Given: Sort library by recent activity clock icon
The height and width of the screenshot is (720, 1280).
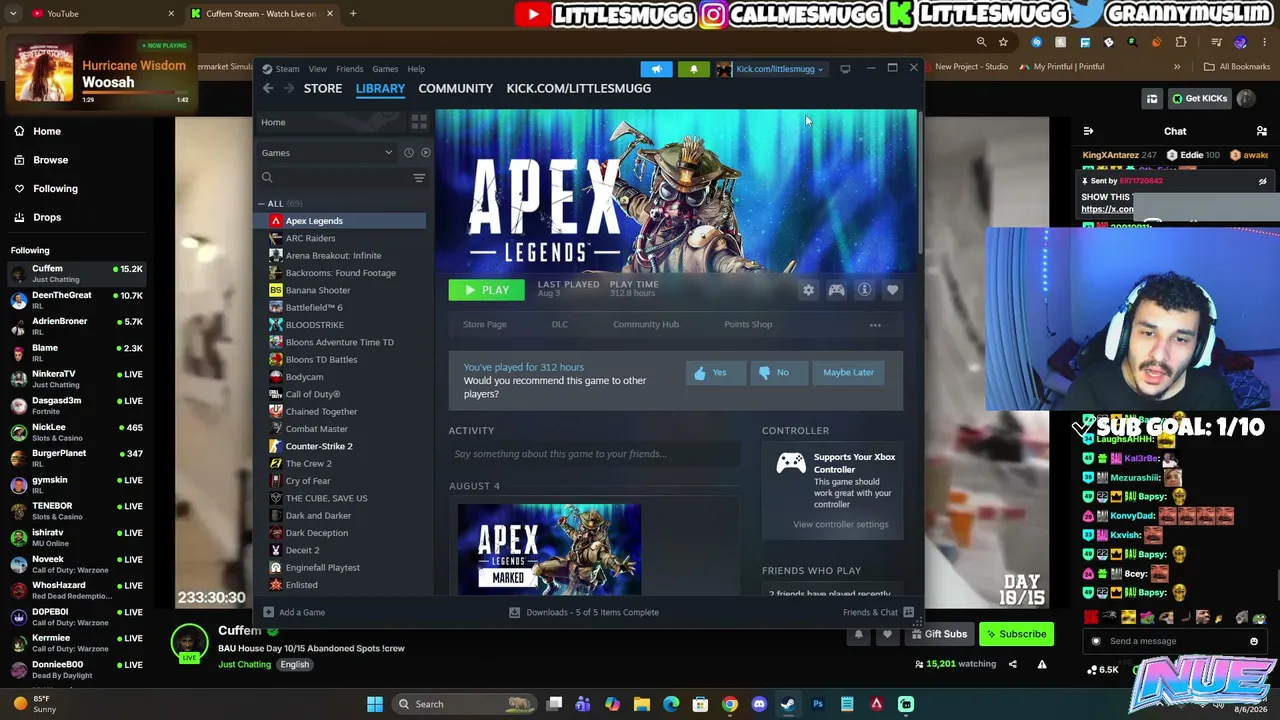Looking at the screenshot, I should pyautogui.click(x=408, y=153).
